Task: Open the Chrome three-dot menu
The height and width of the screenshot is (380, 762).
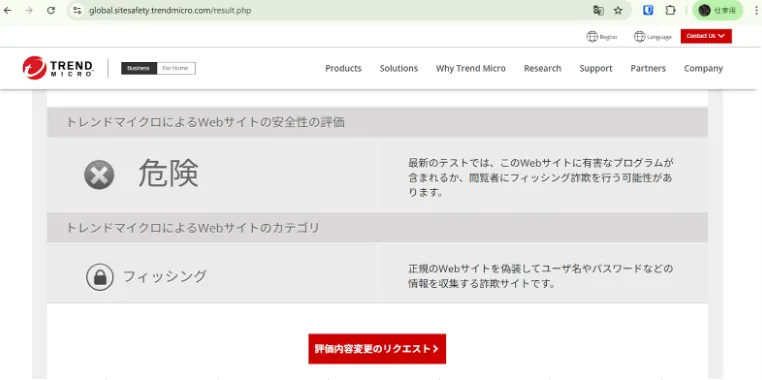Action: (x=756, y=10)
